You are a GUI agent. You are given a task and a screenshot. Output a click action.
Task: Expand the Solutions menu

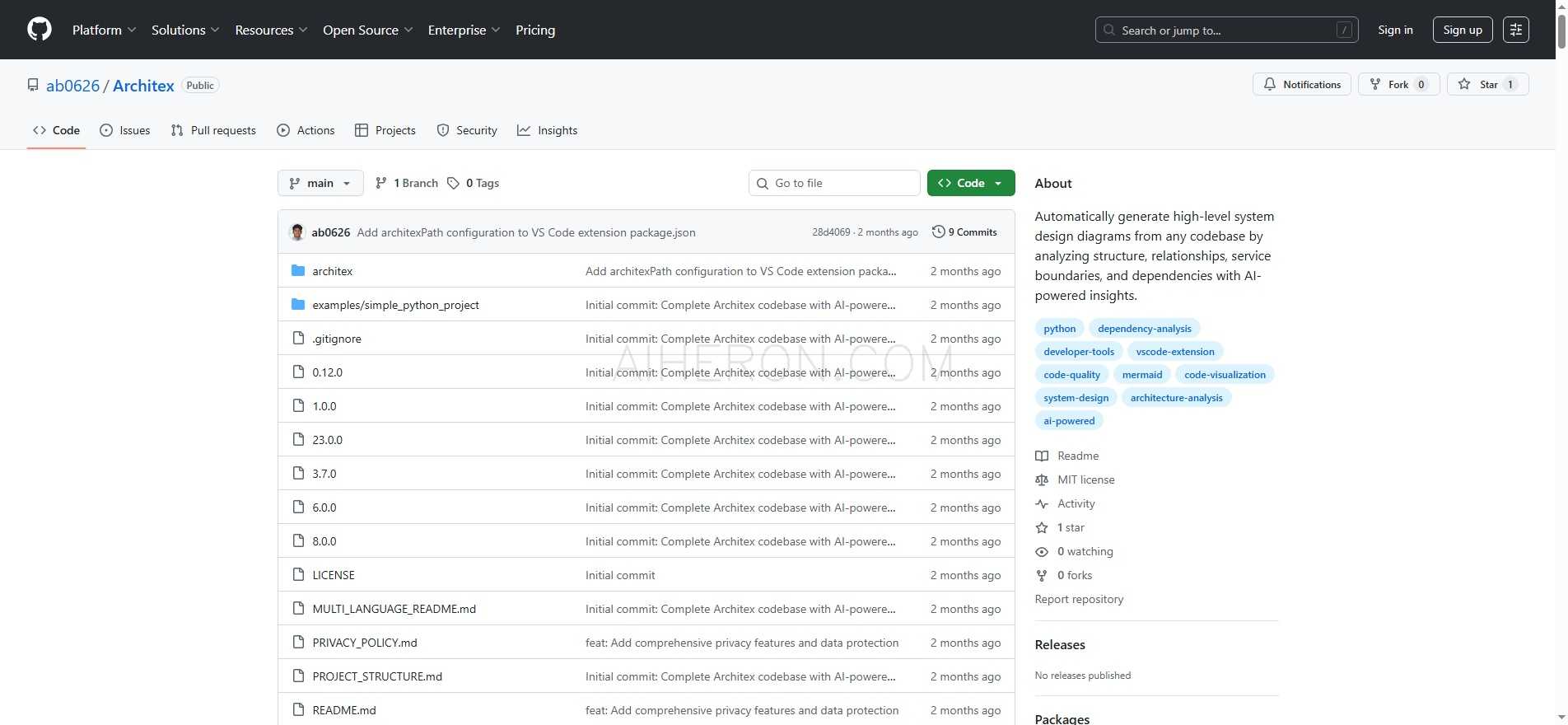(185, 30)
